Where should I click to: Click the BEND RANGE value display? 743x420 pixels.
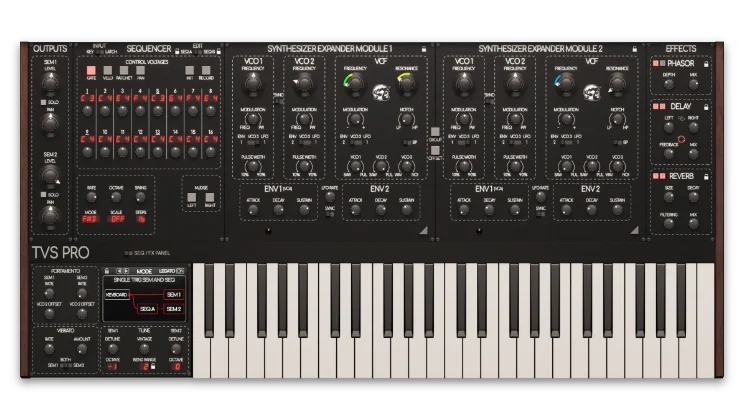click(x=145, y=366)
